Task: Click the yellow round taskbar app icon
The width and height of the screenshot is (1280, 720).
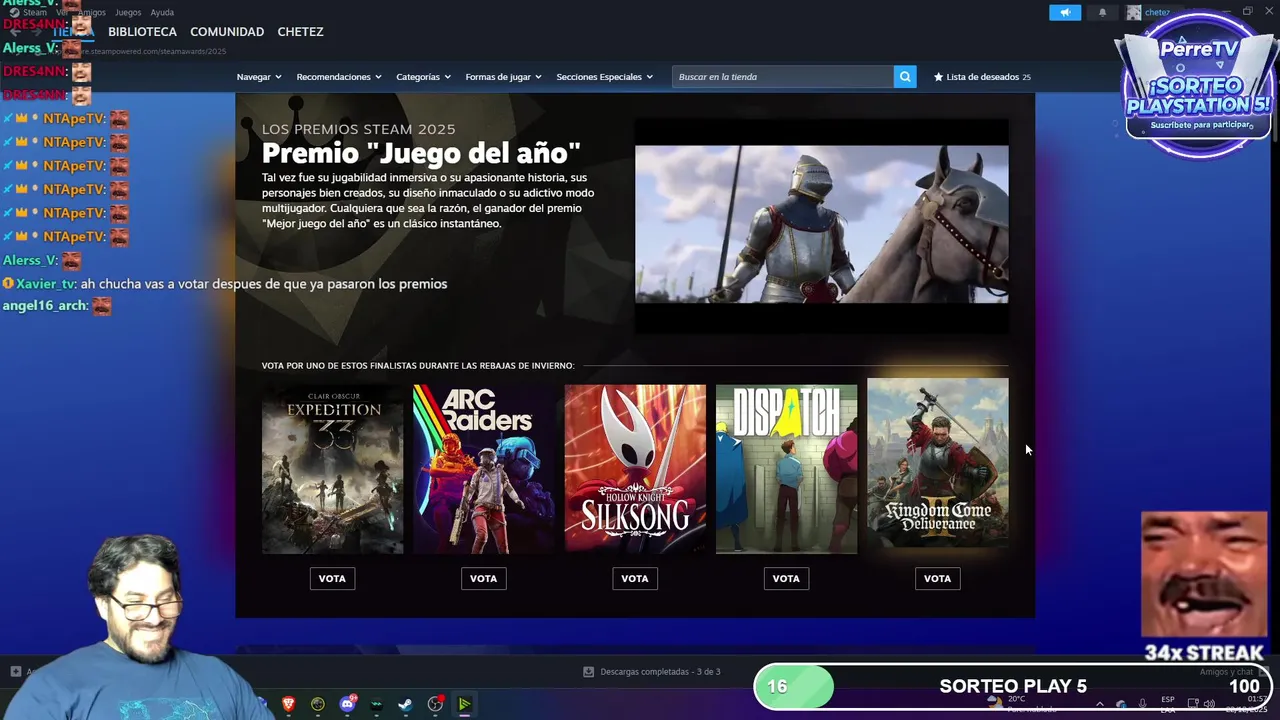Action: point(318,704)
